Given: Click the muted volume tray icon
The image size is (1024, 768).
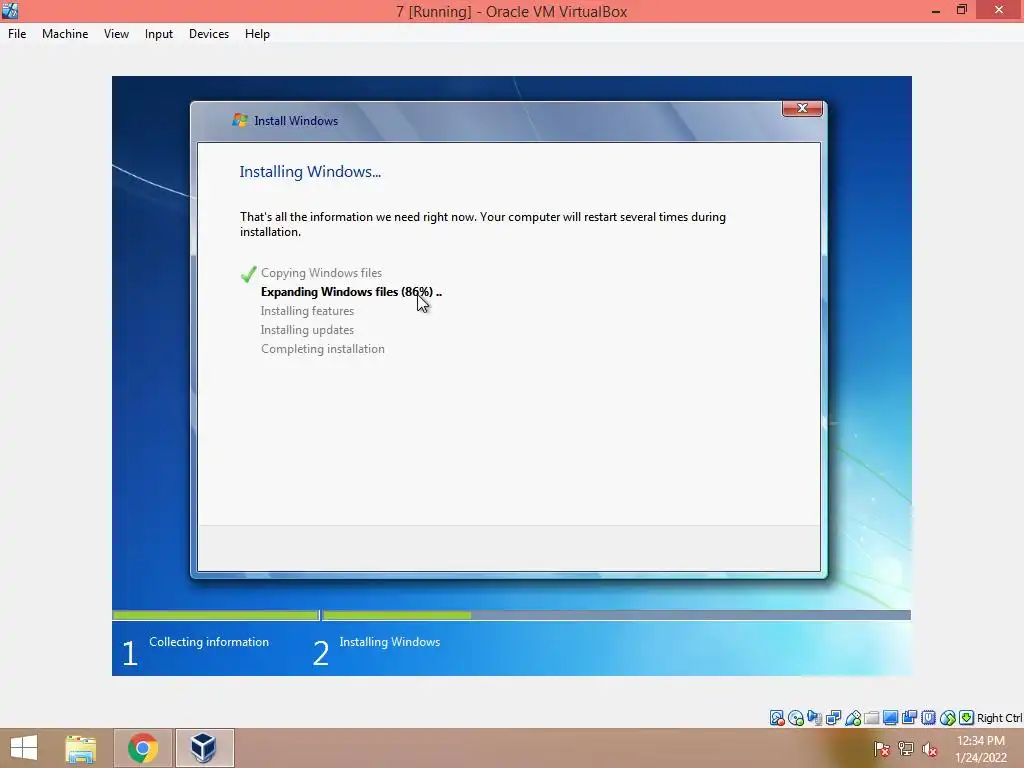Looking at the screenshot, I should 930,749.
